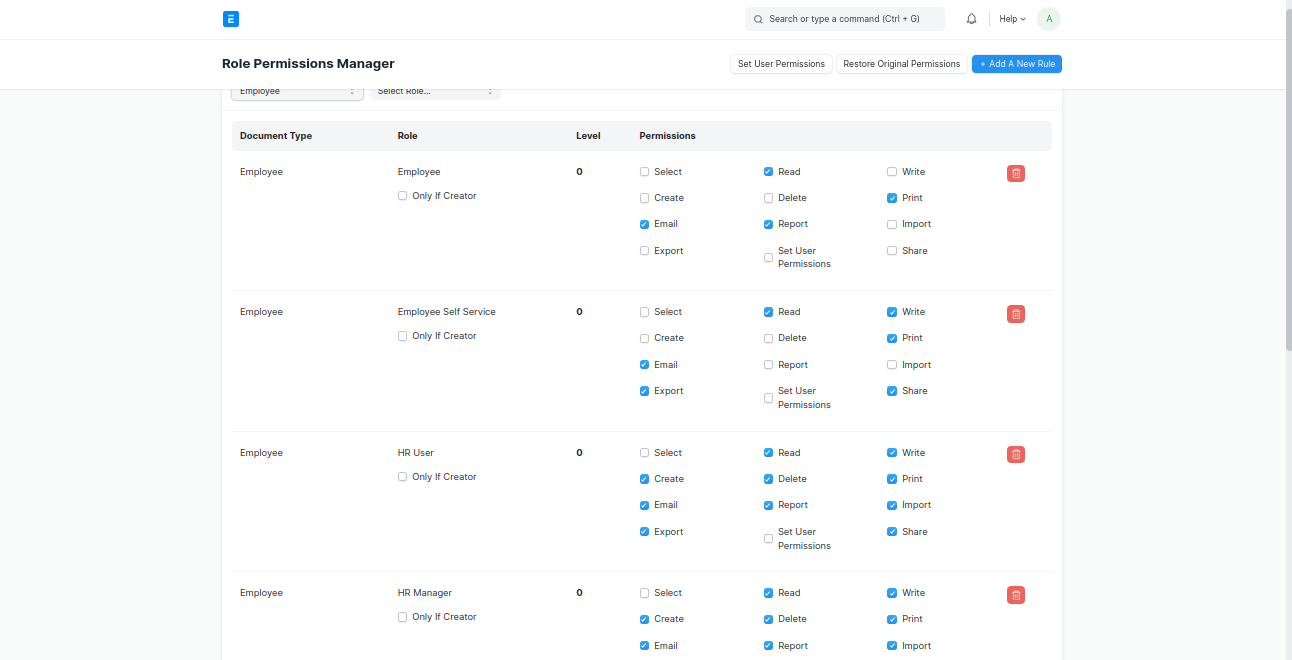Delete the HR User role rule
Viewport: 1292px width, 660px height.
tap(1016, 454)
